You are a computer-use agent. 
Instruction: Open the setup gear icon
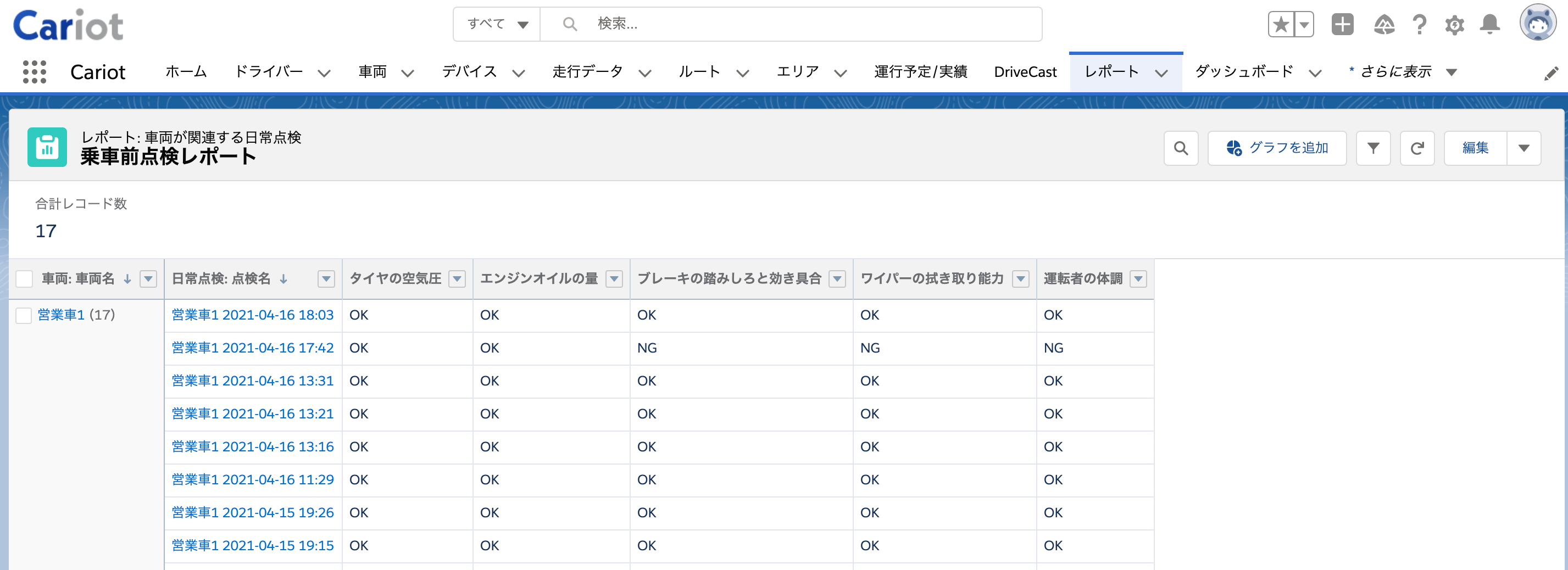(x=1455, y=25)
